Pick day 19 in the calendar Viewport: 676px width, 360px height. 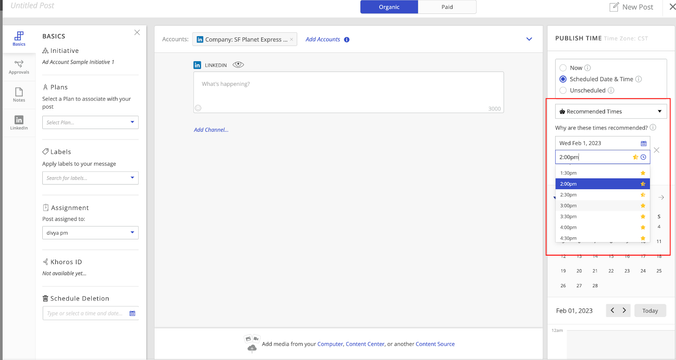[x=563, y=271]
